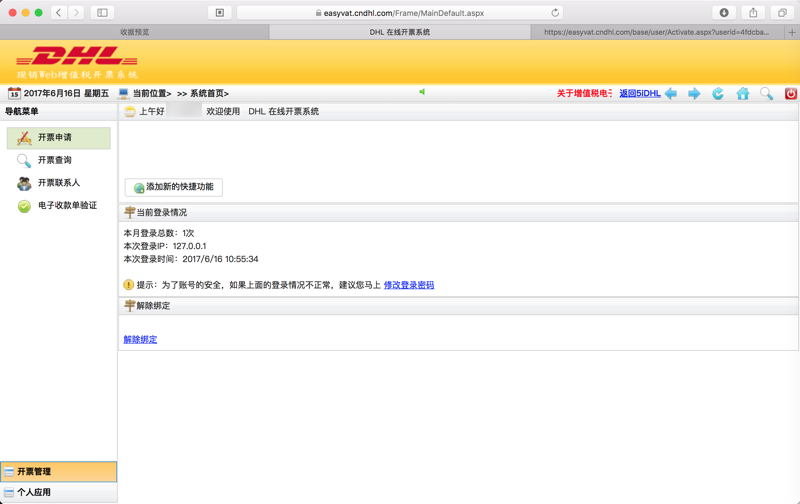The image size is (800, 504).
Task: Click yellow warning icon beside 提示
Action: pos(129,285)
